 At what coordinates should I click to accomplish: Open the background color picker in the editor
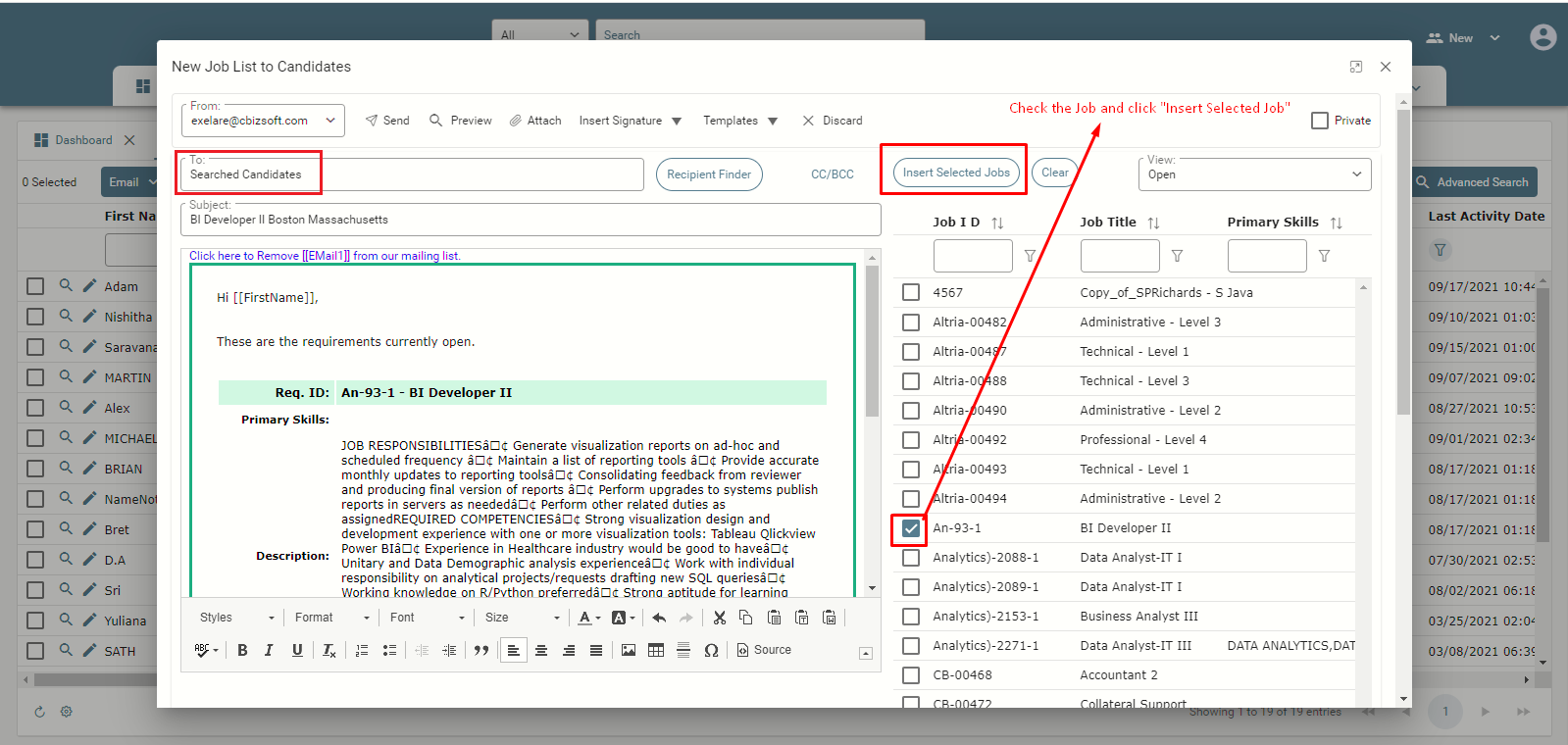click(x=624, y=618)
